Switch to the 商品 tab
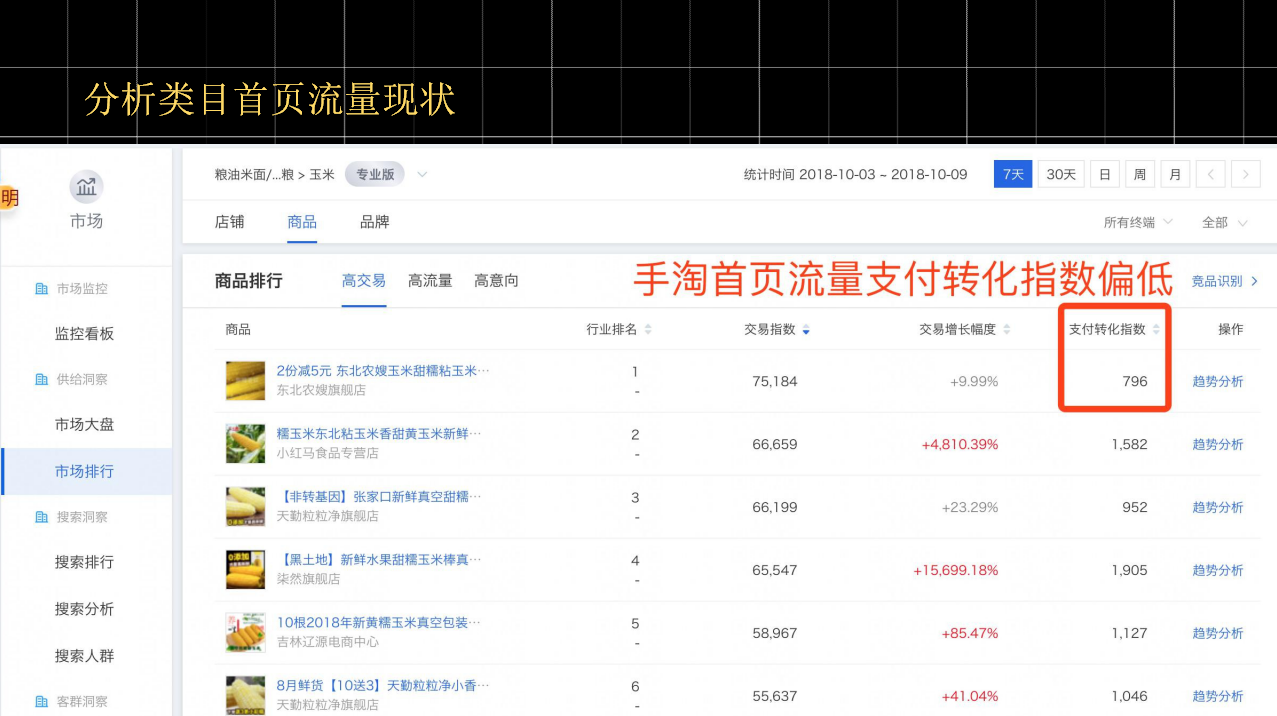Image resolution: width=1277 pixels, height=716 pixels. coord(302,221)
